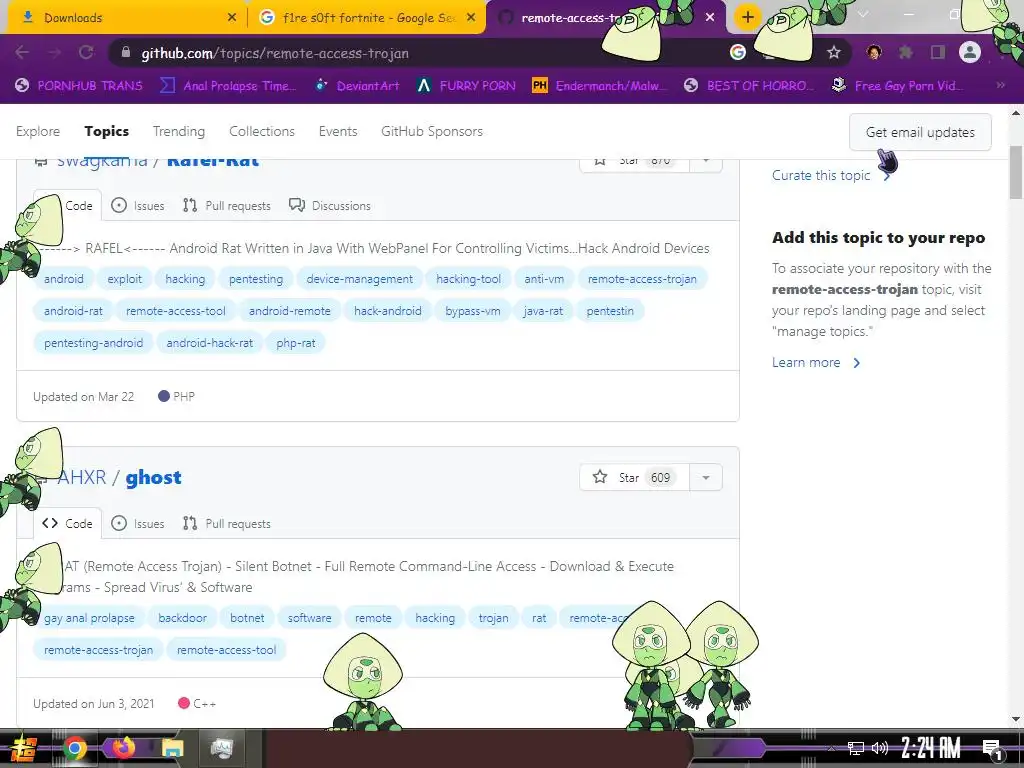Click the anti-vm topic tag

tap(544, 279)
